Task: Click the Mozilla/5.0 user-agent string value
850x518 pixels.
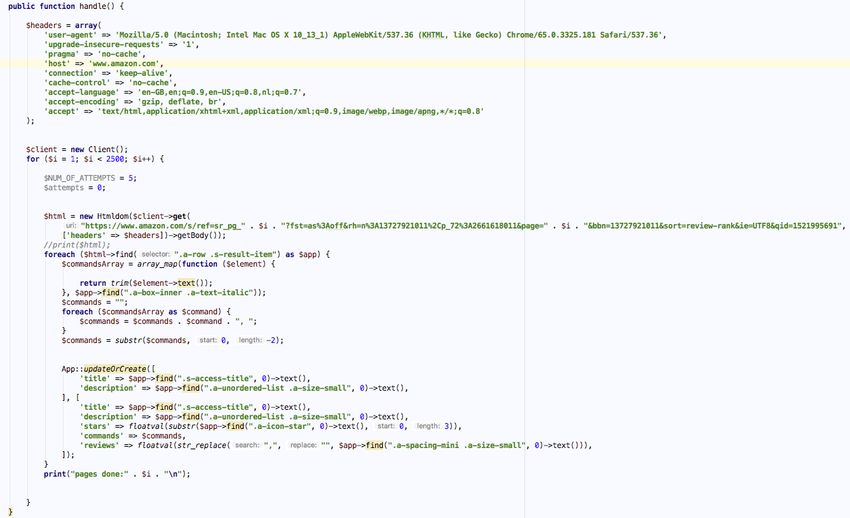Action: (x=388, y=35)
